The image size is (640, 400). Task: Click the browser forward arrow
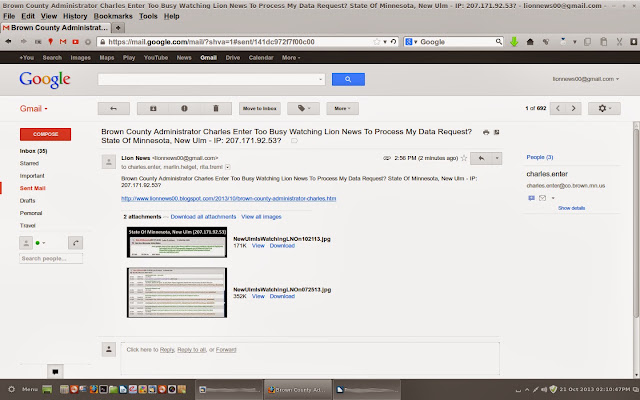click(x=23, y=42)
